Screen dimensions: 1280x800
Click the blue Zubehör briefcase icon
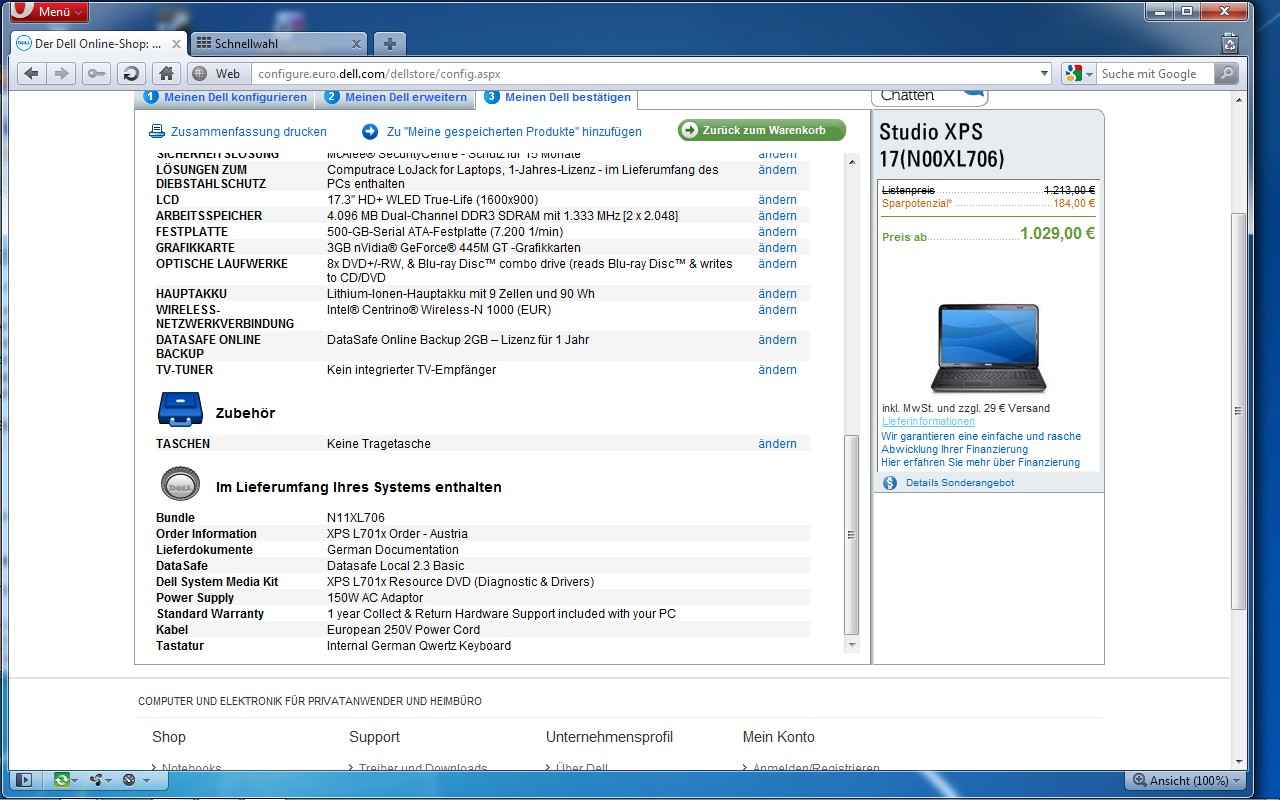(180, 409)
